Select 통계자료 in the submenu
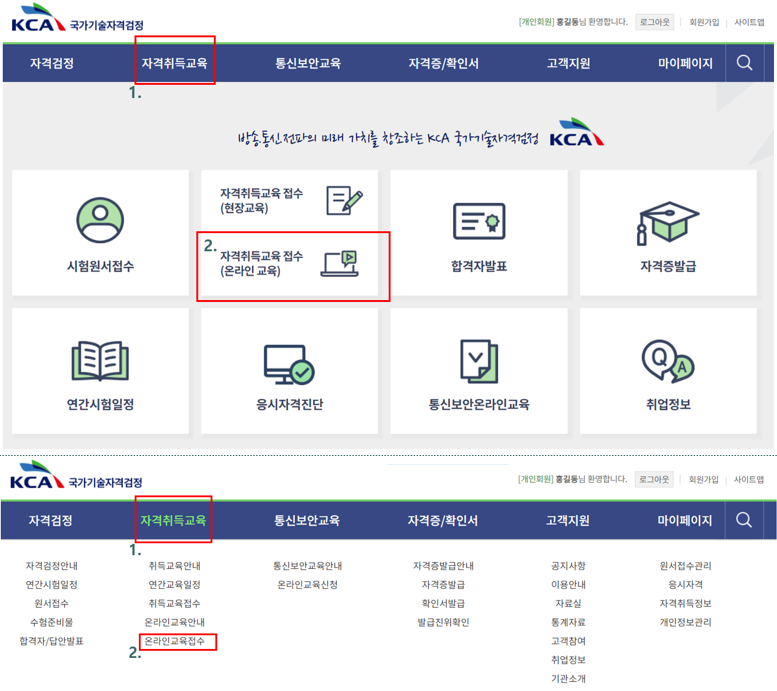This screenshot has width=777, height=691. (568, 622)
